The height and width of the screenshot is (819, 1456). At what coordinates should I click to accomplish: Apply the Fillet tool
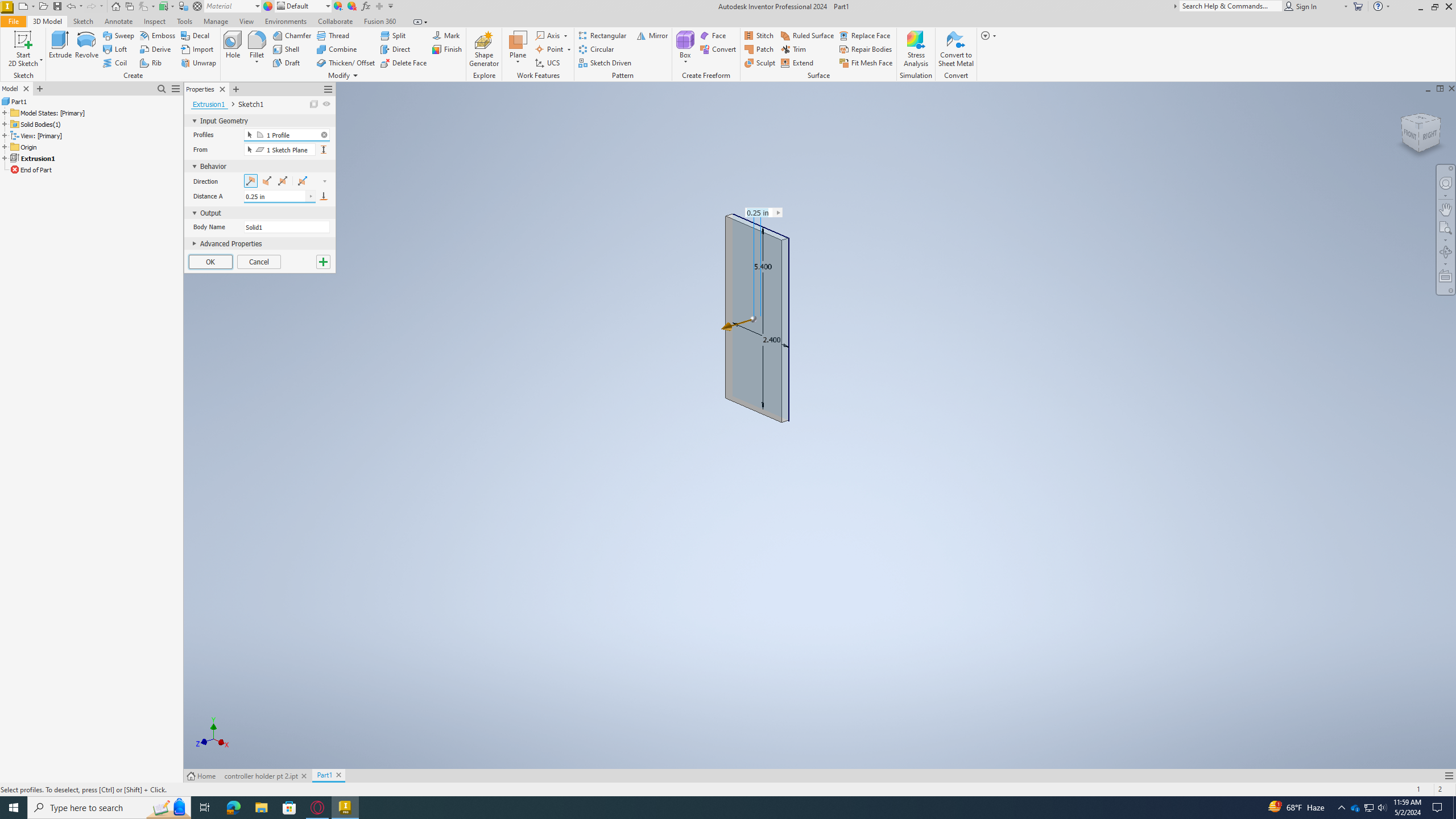point(257,45)
